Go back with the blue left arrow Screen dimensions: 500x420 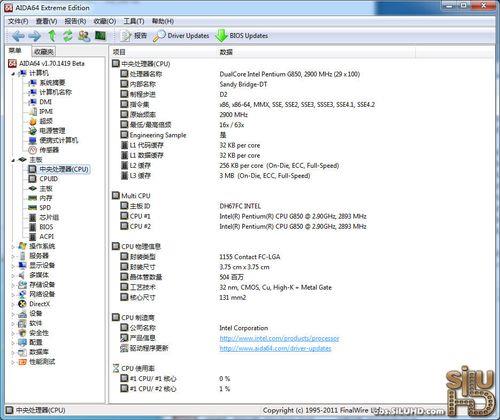(x=18, y=36)
